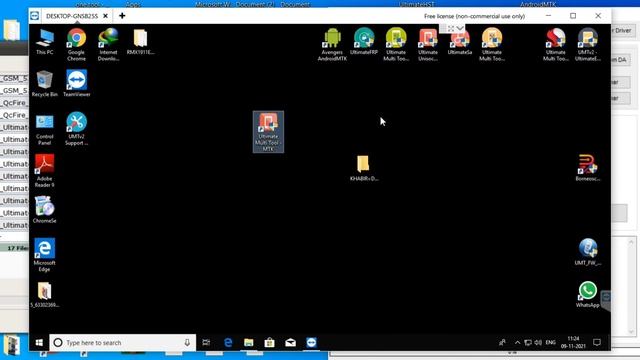
Task: Add a new TeamViewer session tab
Action: pyautogui.click(x=122, y=16)
